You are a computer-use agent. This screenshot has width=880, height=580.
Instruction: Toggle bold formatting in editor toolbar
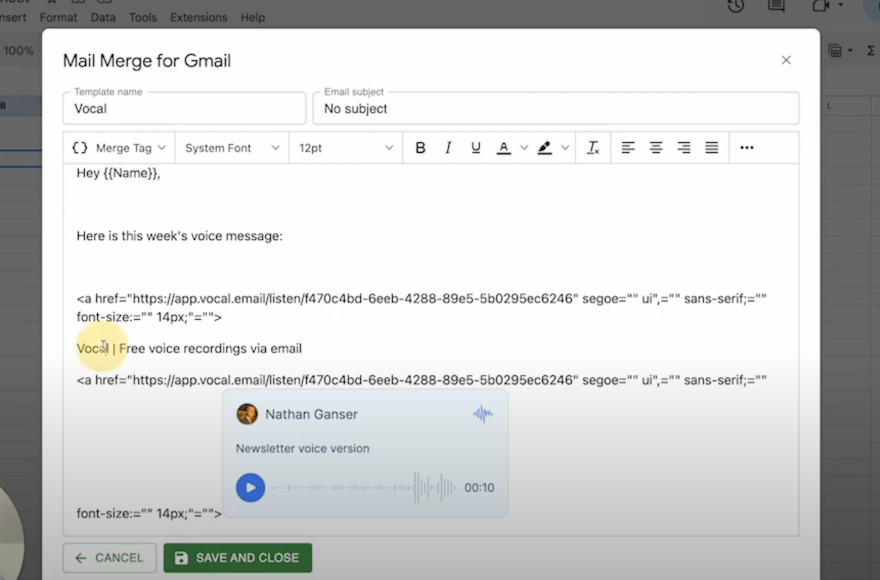[x=420, y=148]
